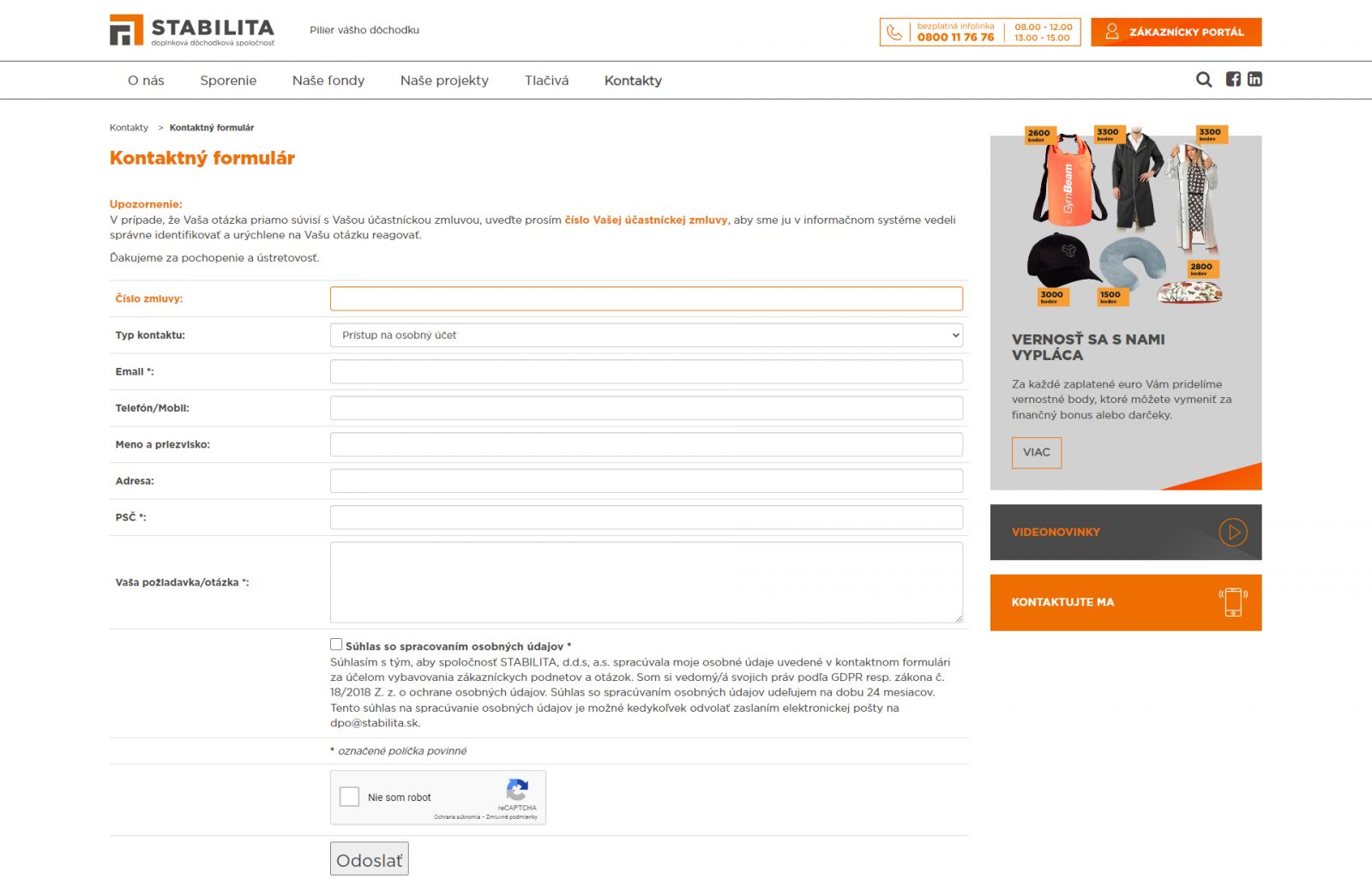Viewport: 1372px width, 891px height.
Task: Go to the Tlačivá menu item
Action: [546, 81]
